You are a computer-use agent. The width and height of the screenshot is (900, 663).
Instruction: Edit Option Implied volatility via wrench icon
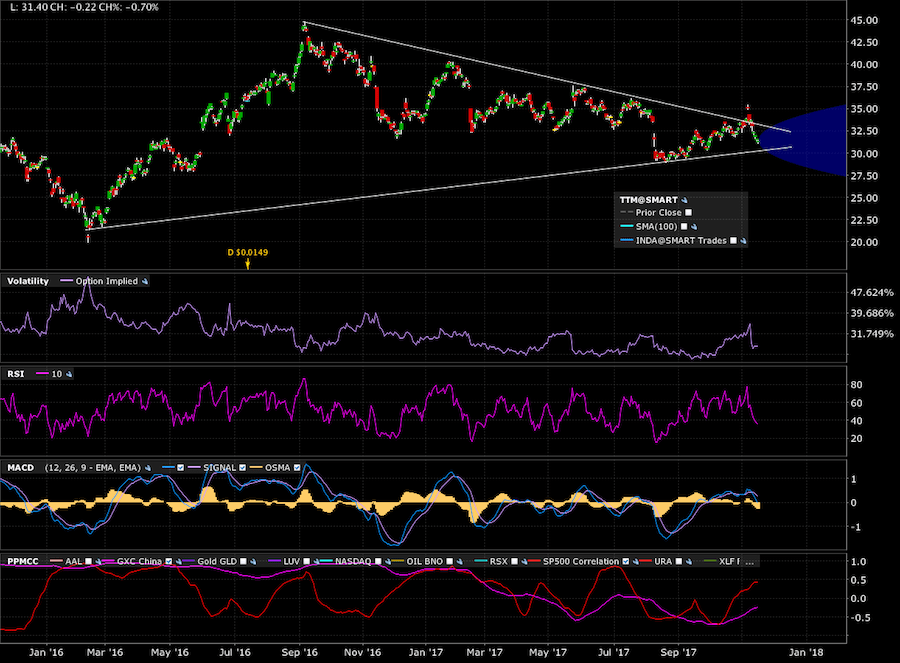click(x=145, y=281)
